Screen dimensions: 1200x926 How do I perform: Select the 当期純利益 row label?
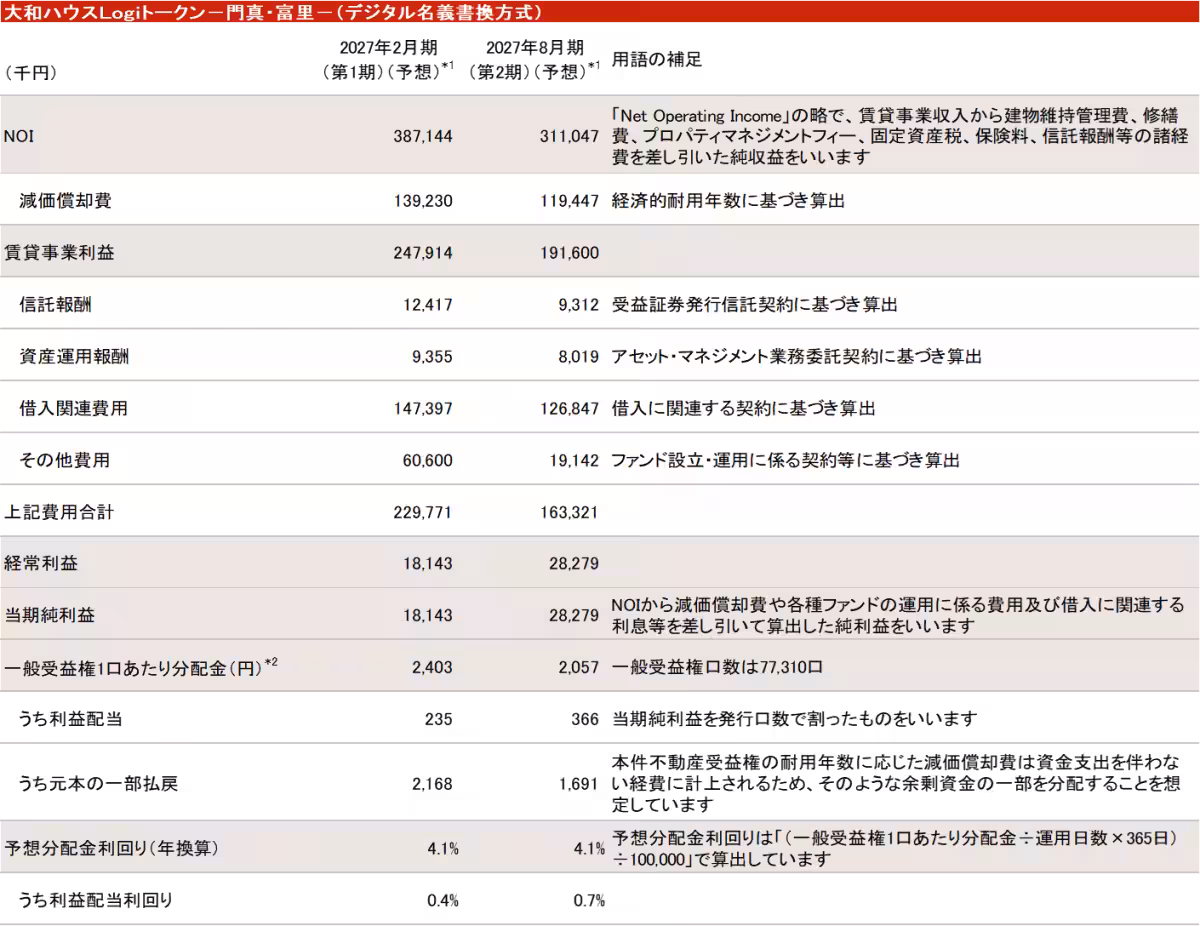point(50,616)
